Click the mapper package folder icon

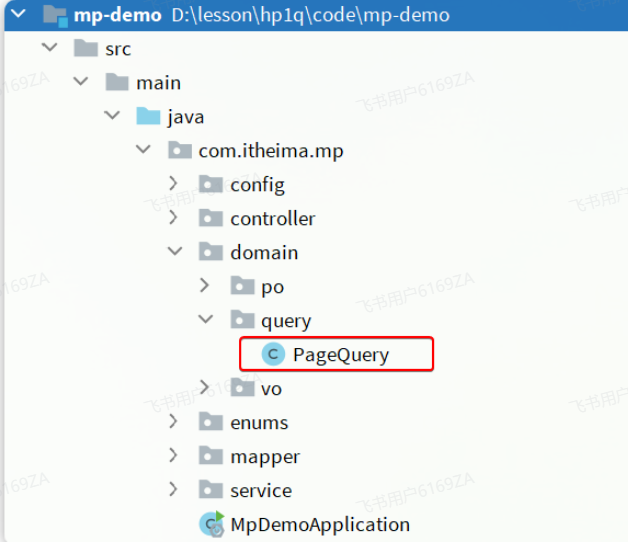(211, 457)
